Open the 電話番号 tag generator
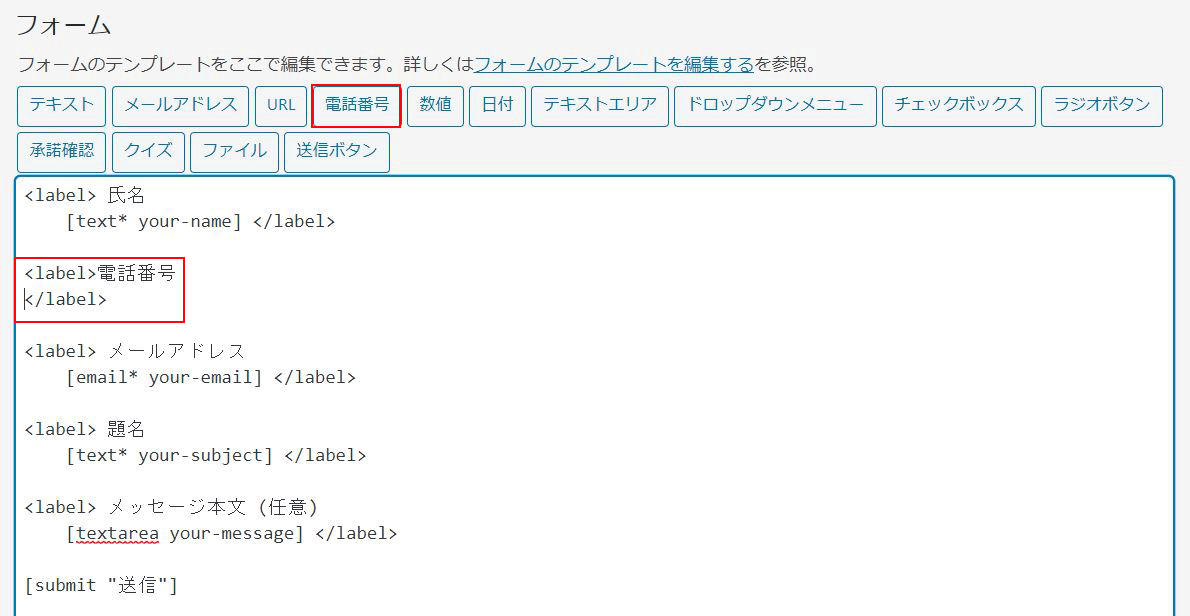 point(357,106)
